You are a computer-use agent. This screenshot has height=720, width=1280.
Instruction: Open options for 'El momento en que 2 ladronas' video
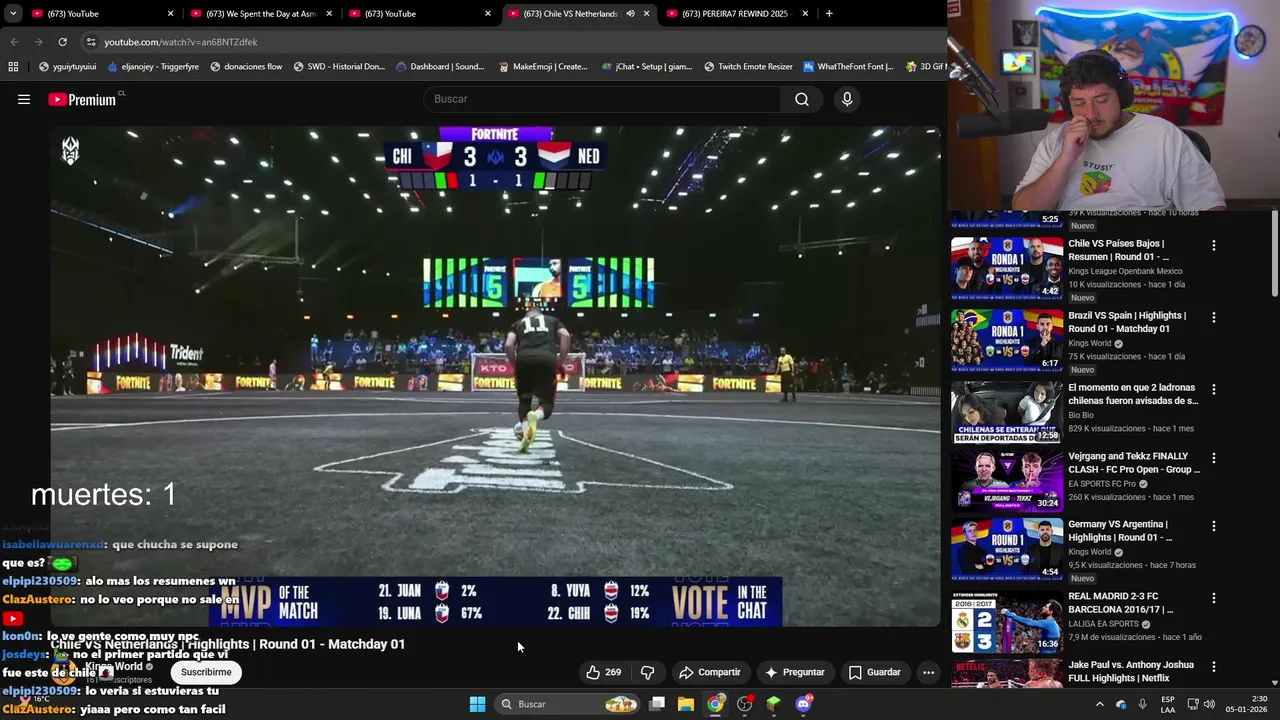1214,389
